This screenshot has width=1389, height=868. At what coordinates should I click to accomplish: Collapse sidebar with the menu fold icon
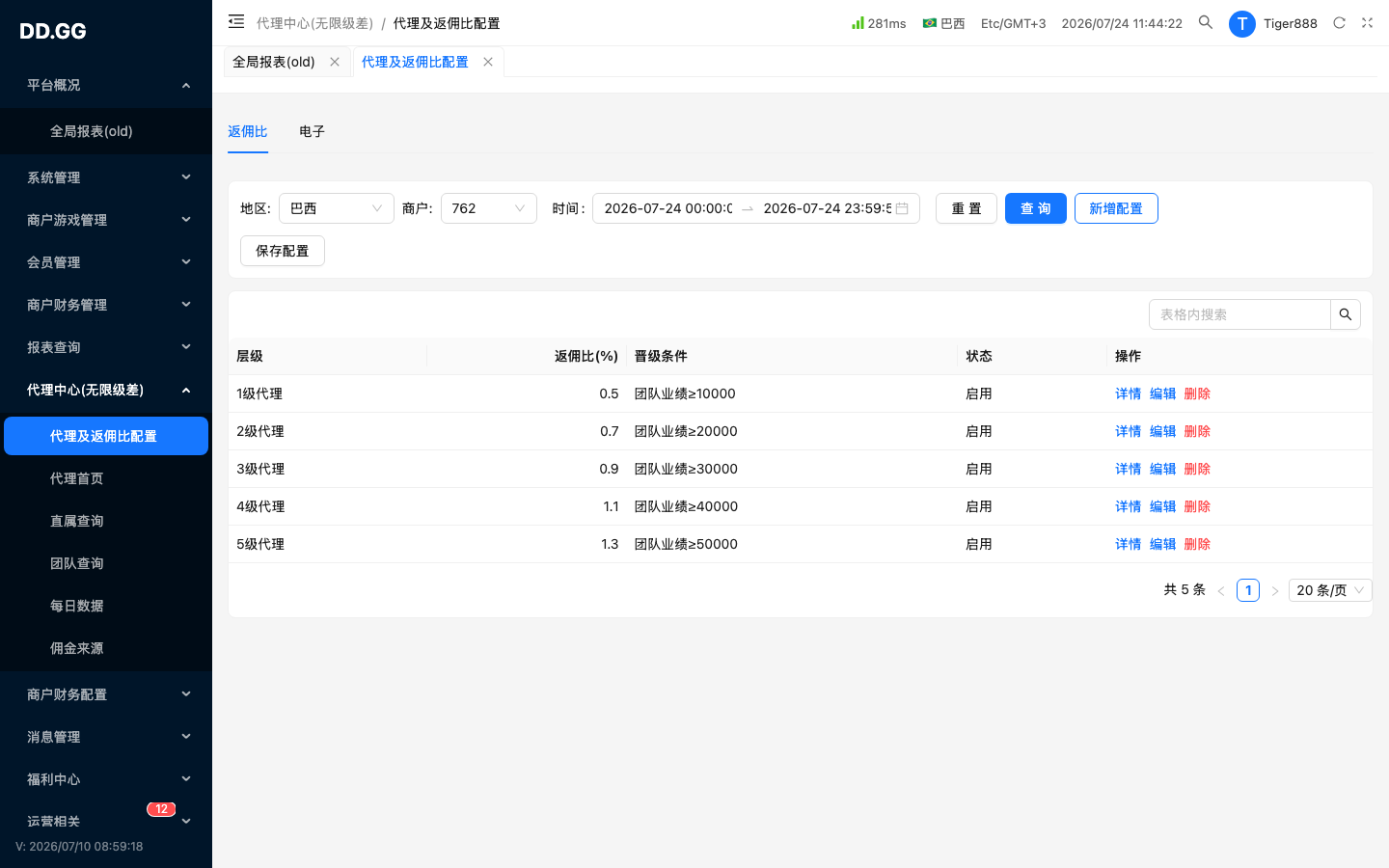236,21
